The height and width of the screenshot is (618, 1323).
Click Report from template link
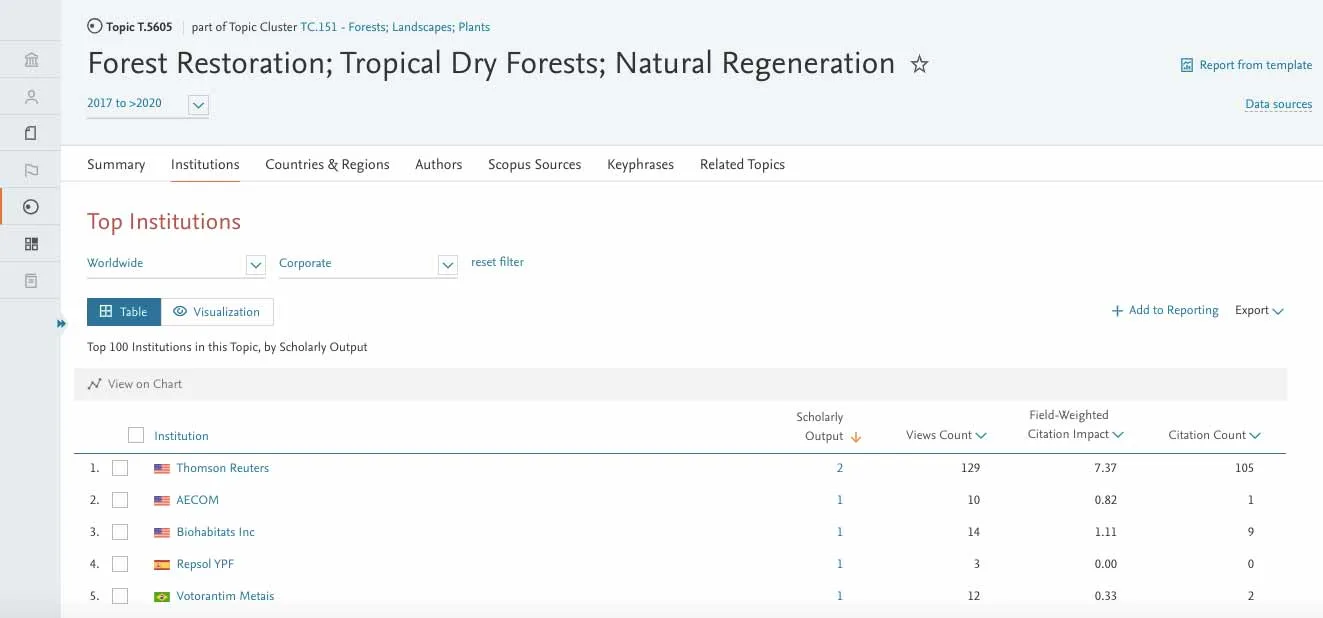pyautogui.click(x=1246, y=65)
